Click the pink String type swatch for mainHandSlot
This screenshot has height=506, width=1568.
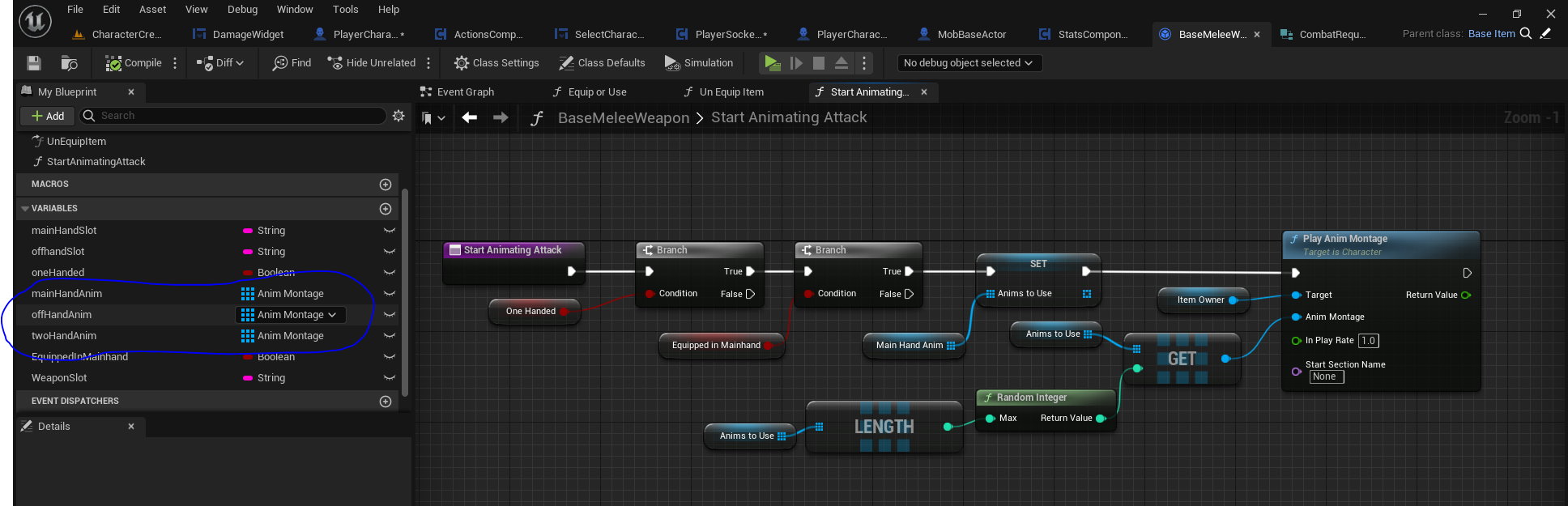tap(248, 231)
